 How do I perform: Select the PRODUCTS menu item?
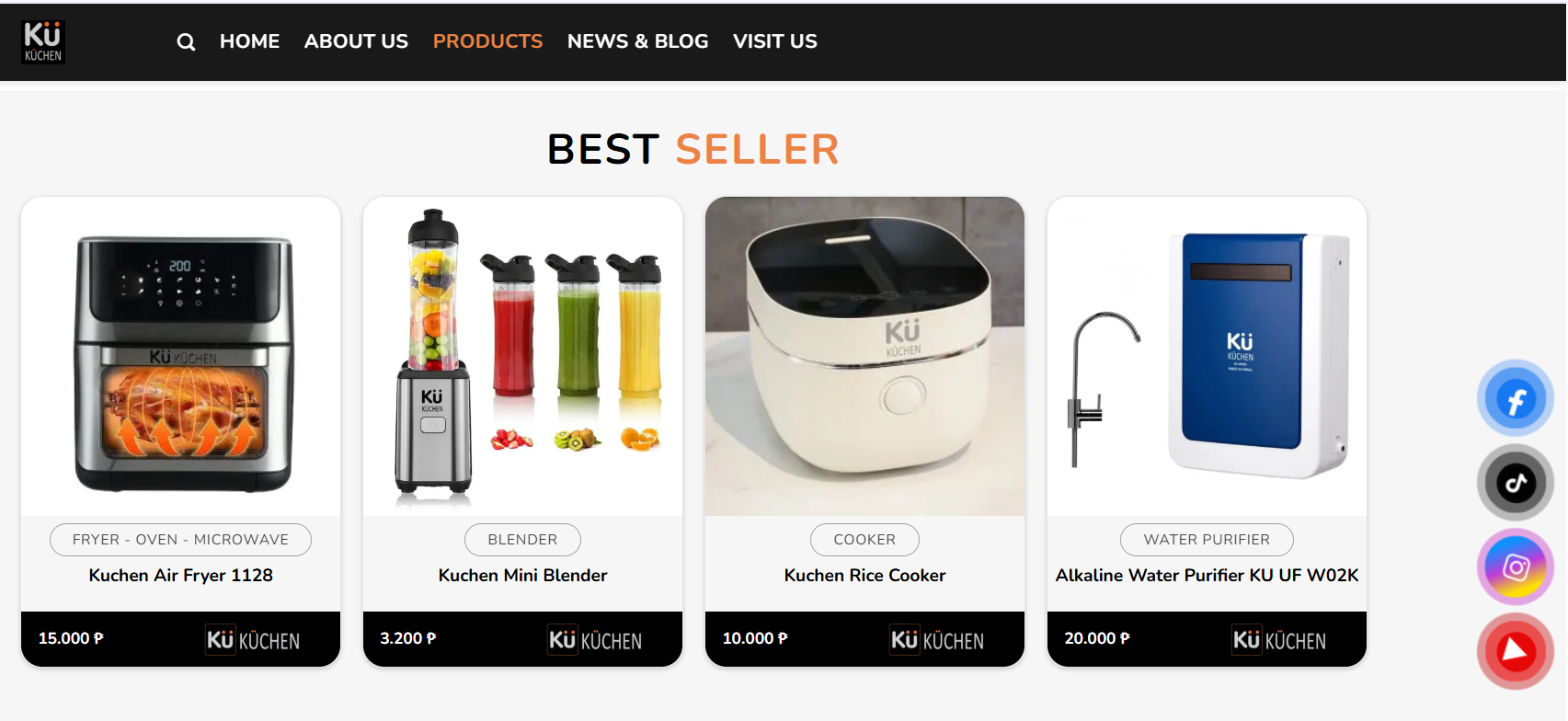point(487,41)
